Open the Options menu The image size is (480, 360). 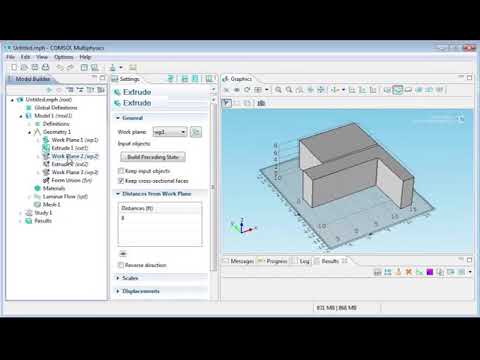point(63,57)
